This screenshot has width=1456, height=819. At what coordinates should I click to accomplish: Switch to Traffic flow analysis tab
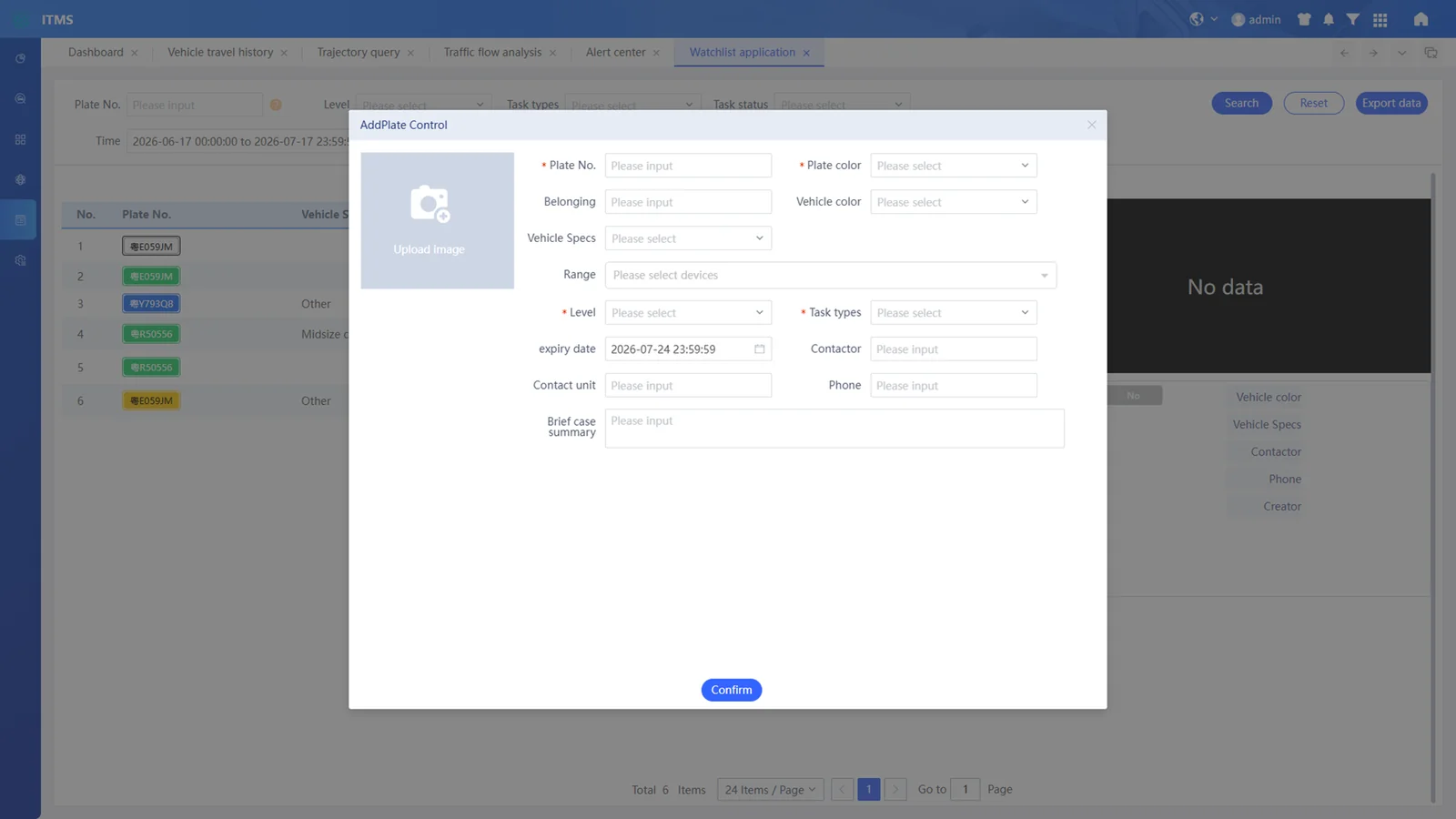click(x=492, y=52)
